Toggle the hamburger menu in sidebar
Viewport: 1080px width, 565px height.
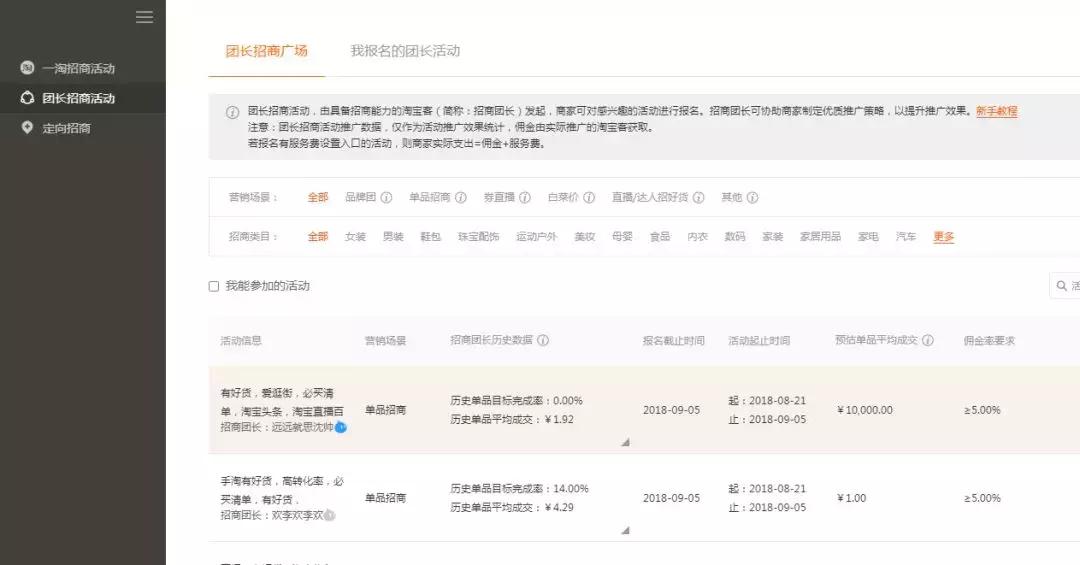[145, 17]
